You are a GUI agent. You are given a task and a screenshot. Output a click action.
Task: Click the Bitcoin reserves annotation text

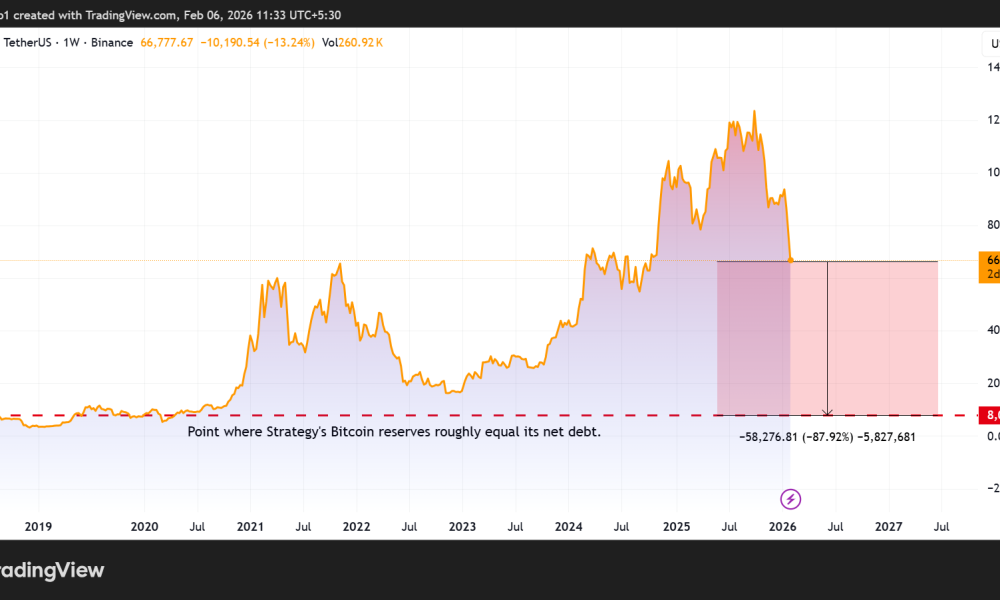[393, 432]
